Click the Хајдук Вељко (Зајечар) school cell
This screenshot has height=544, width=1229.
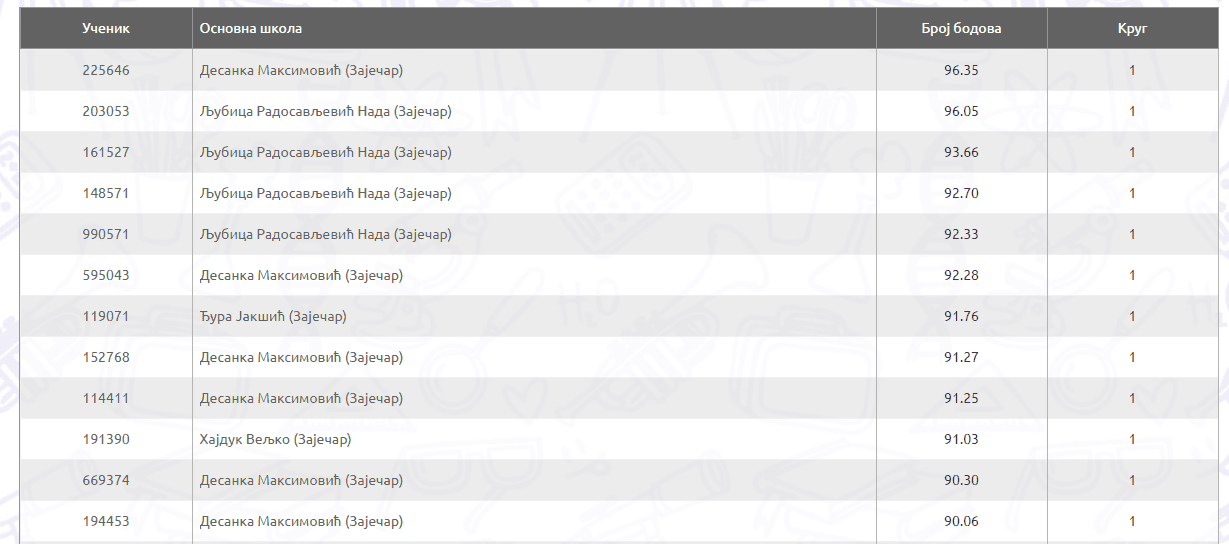coord(276,439)
